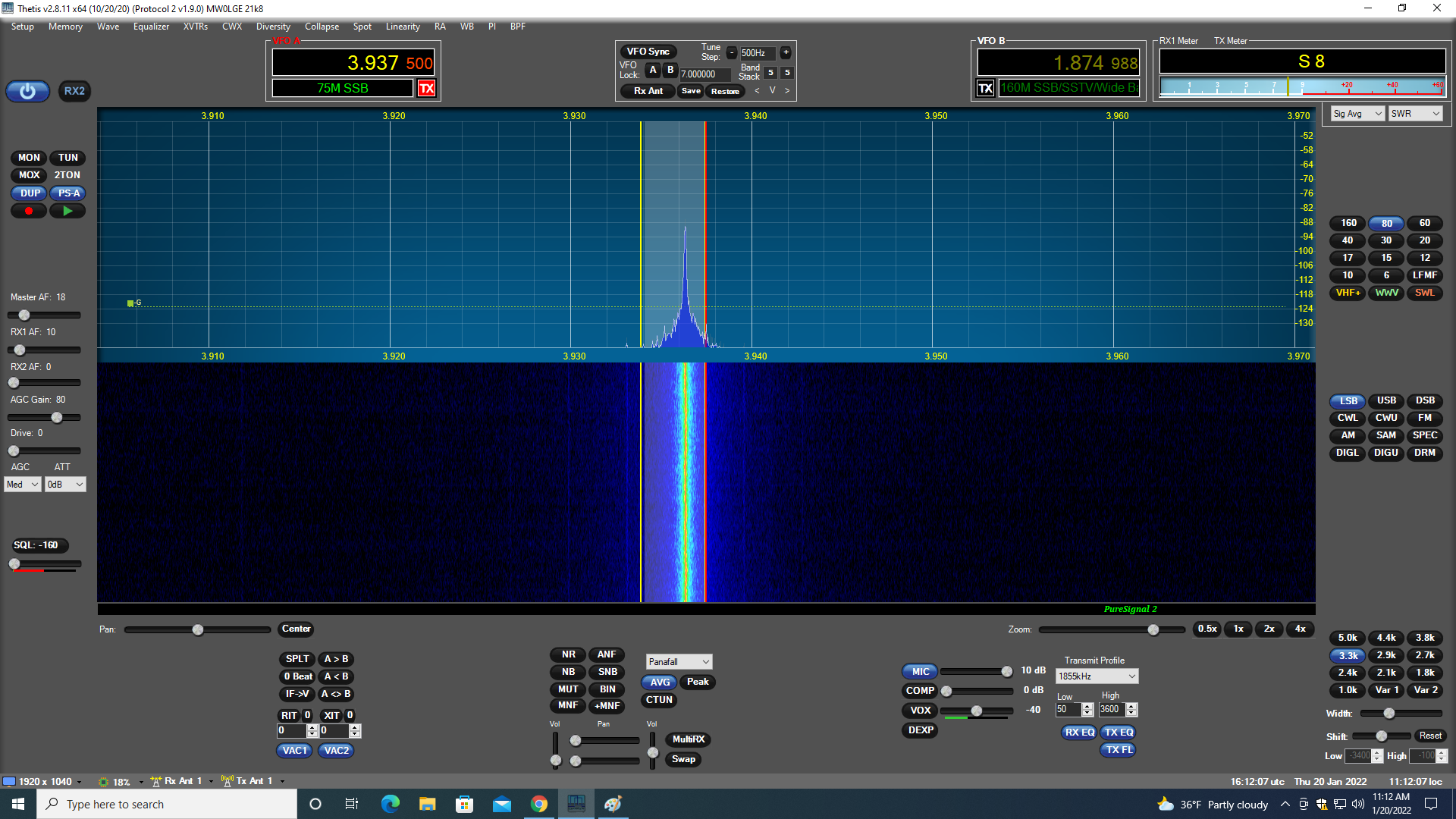The width and height of the screenshot is (1456, 819).
Task: Open the SWR TX meter dropdown
Action: tap(1415, 114)
